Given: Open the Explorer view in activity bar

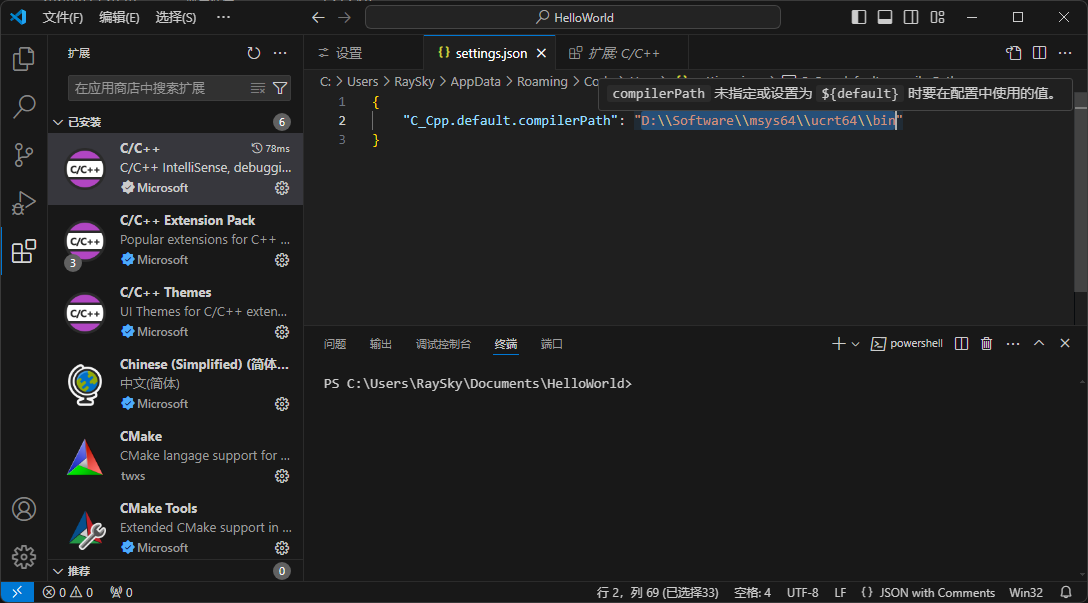Looking at the screenshot, I should tap(24, 59).
